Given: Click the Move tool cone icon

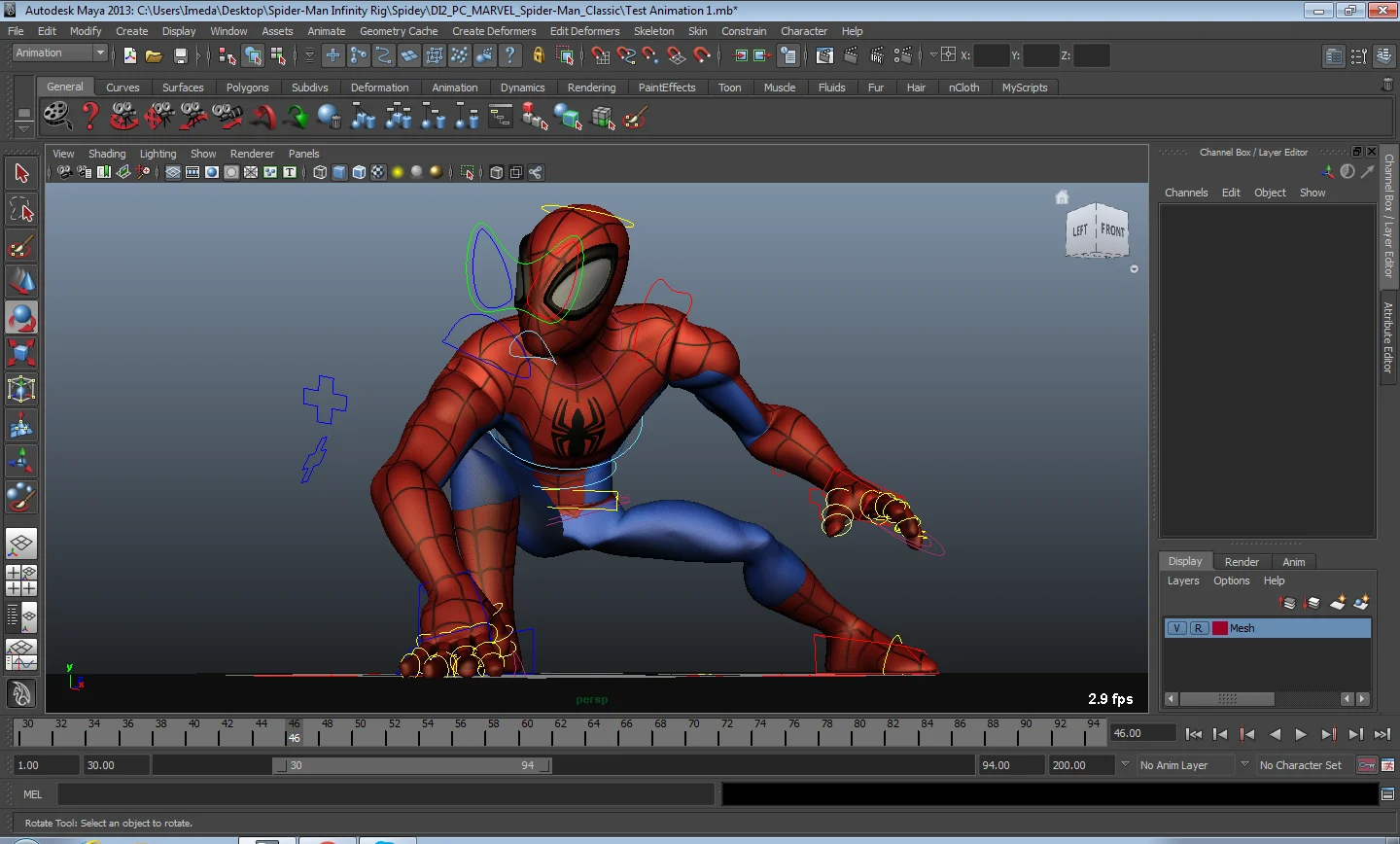Looking at the screenshot, I should [x=21, y=281].
